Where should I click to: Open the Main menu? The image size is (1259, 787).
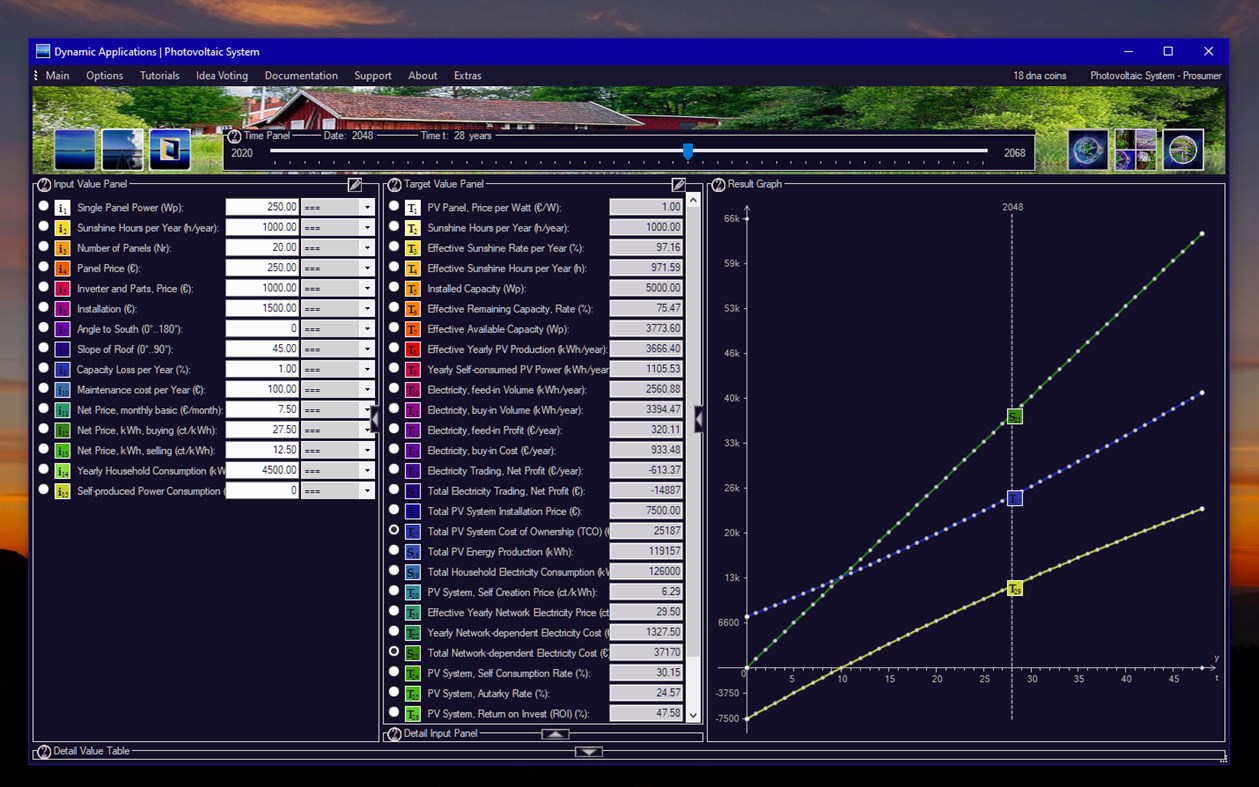click(57, 76)
